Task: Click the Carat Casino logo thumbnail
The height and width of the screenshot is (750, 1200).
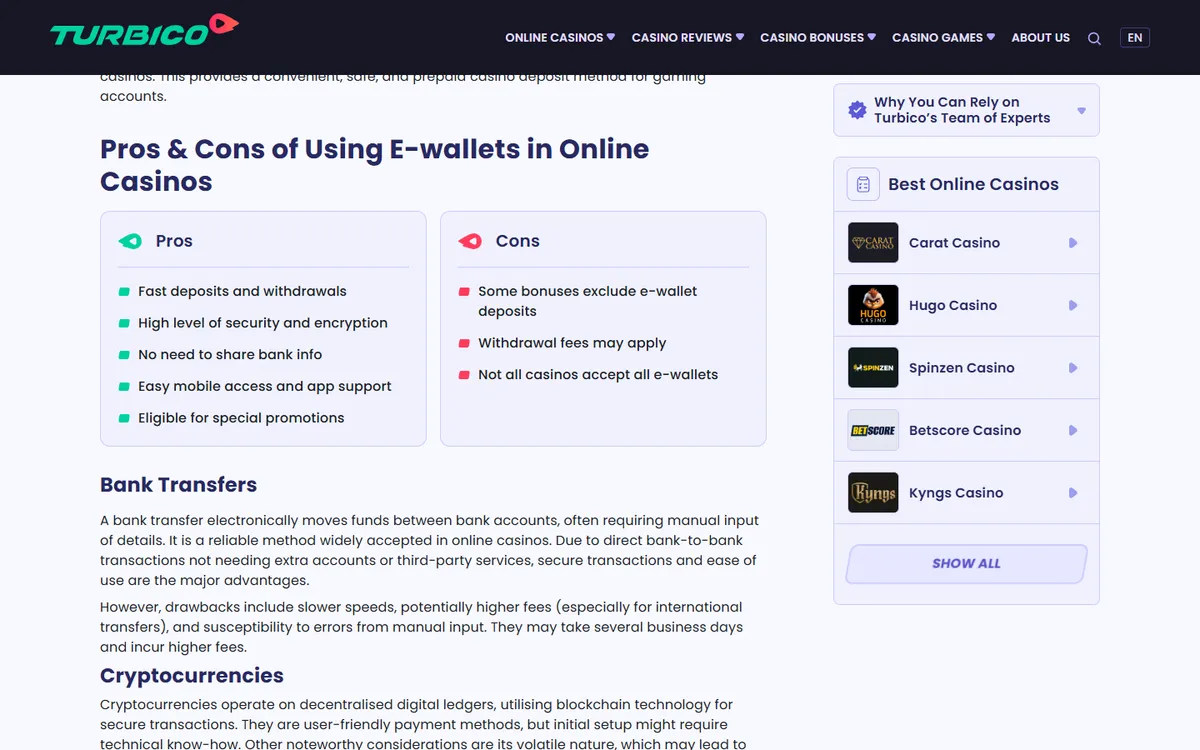Action: (873, 243)
